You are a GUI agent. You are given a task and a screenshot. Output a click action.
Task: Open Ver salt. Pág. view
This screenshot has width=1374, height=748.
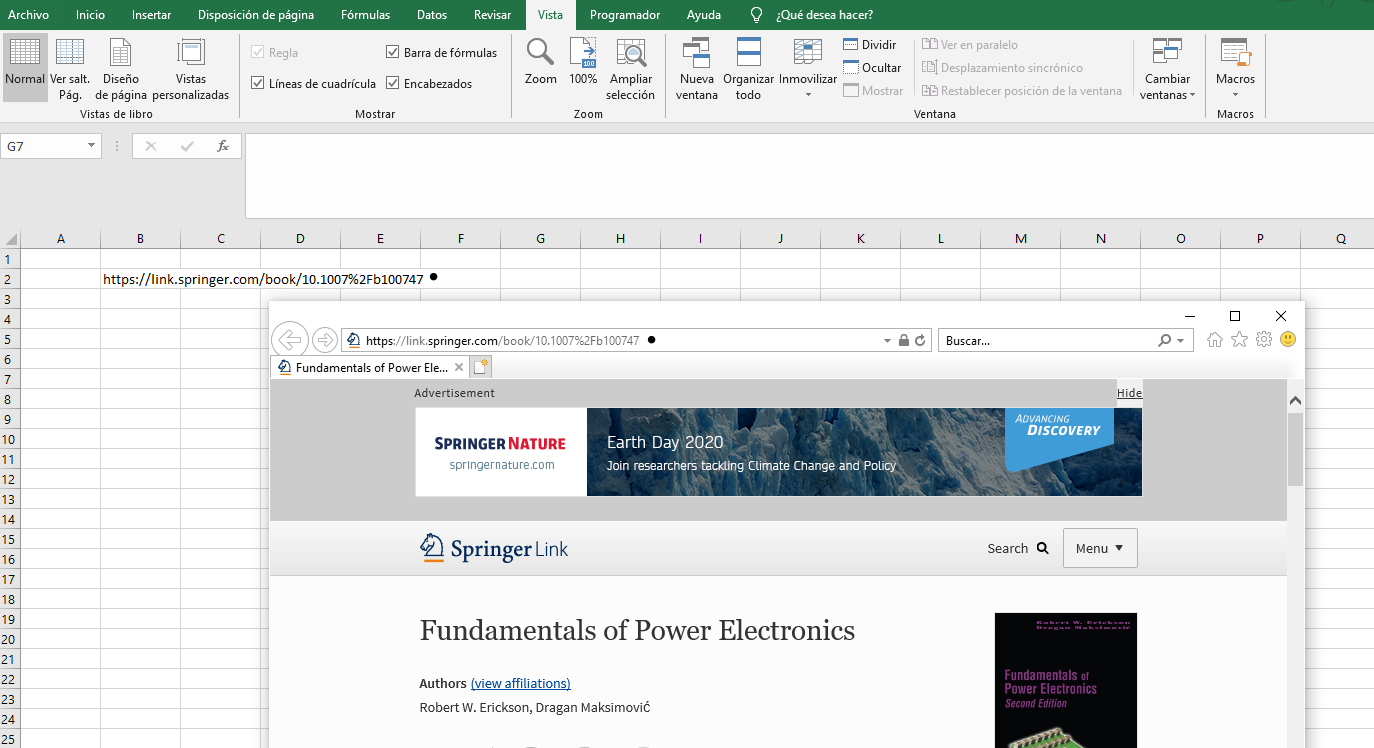click(x=70, y=67)
